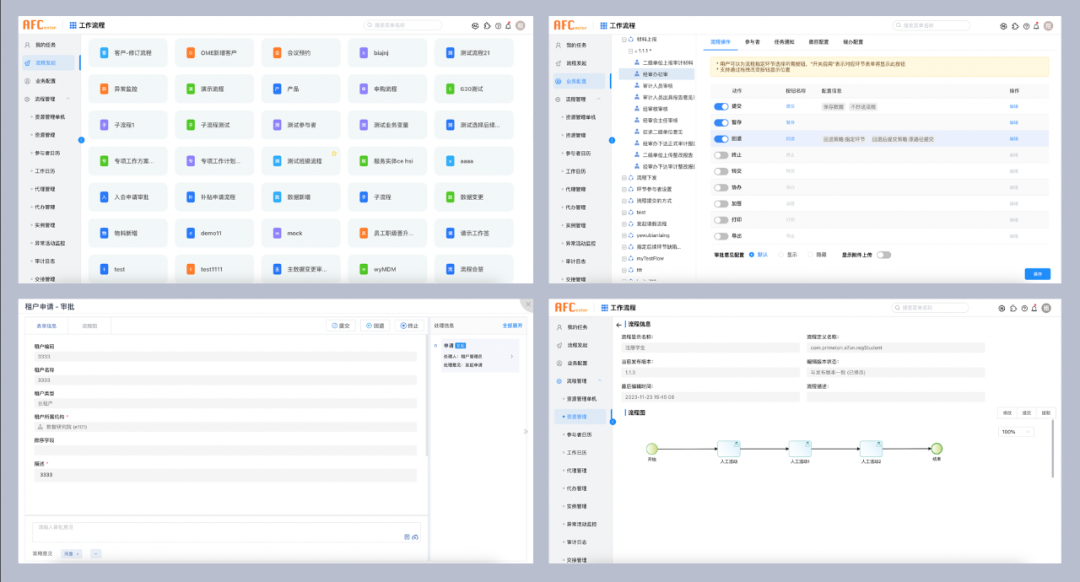
Task: Open 审计日志 in flow-info window sidebar
Action: (x=577, y=542)
